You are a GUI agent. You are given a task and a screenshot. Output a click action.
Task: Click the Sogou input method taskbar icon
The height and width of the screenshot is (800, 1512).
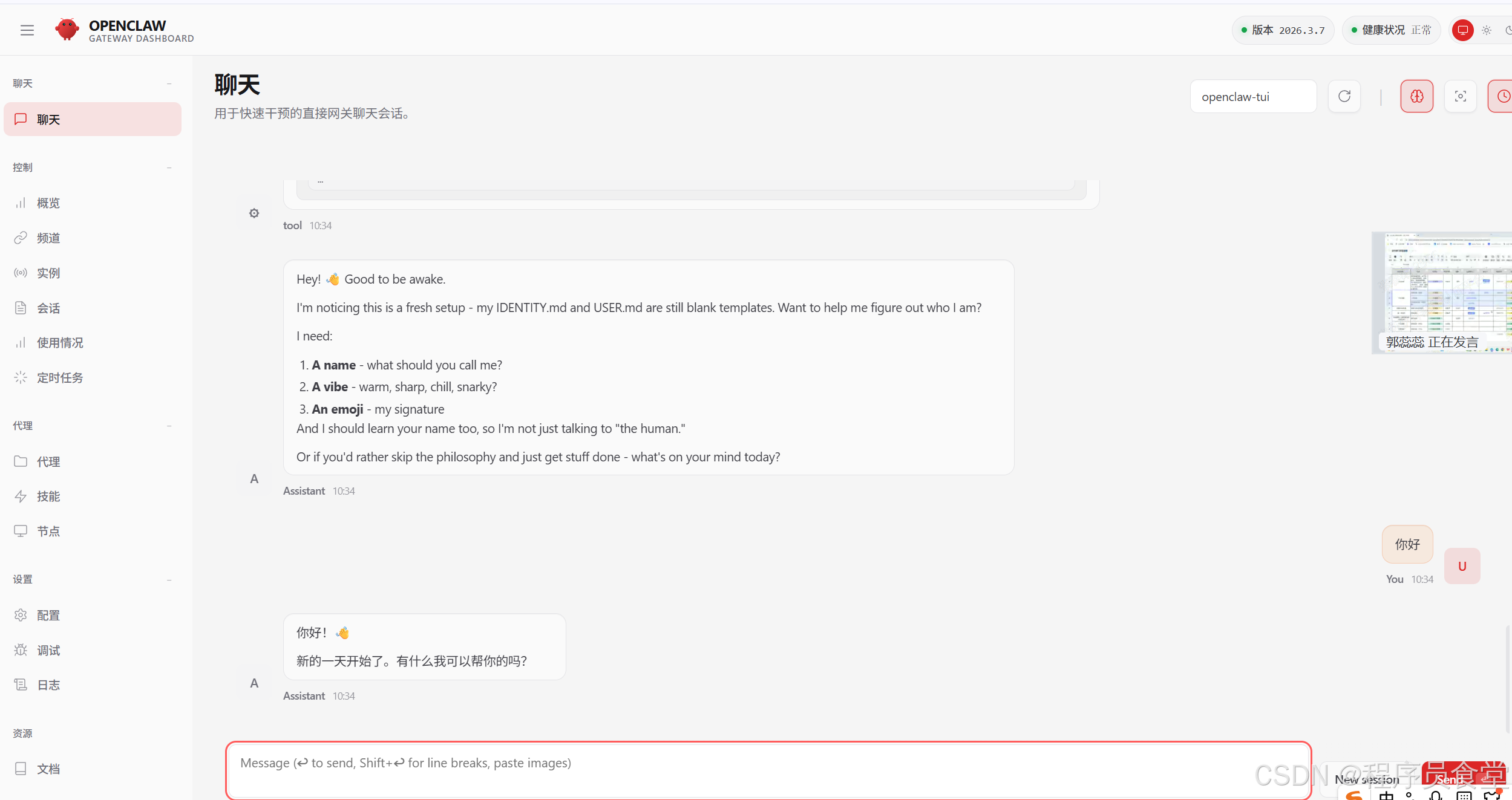click(1353, 795)
